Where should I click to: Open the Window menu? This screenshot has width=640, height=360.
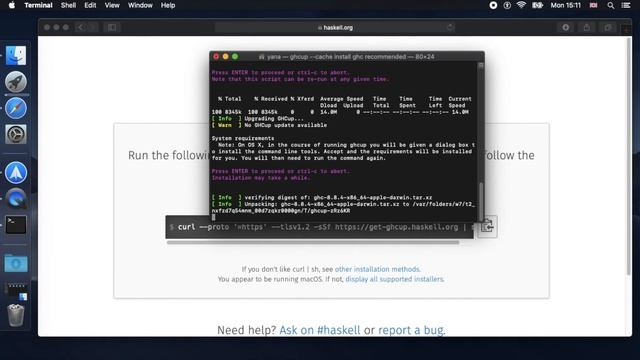point(140,5)
